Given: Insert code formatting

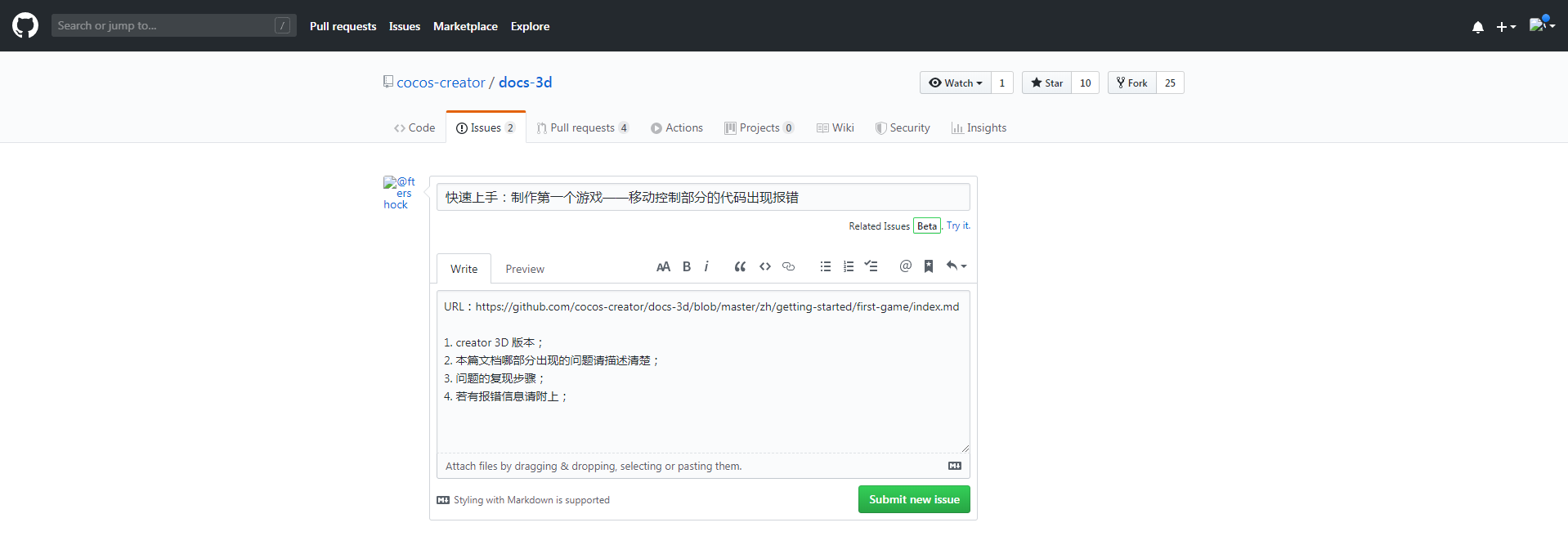Looking at the screenshot, I should coord(765,266).
